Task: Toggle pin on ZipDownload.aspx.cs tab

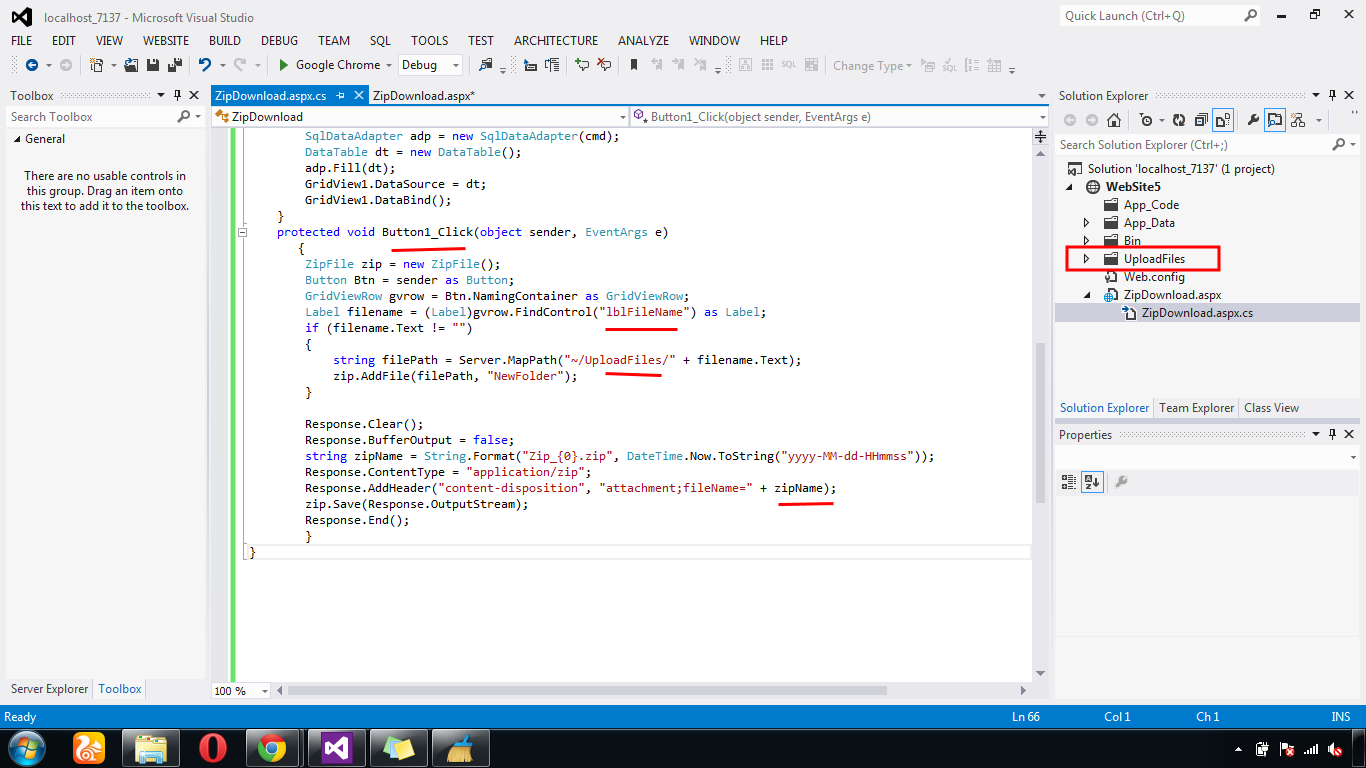Action: pos(340,96)
